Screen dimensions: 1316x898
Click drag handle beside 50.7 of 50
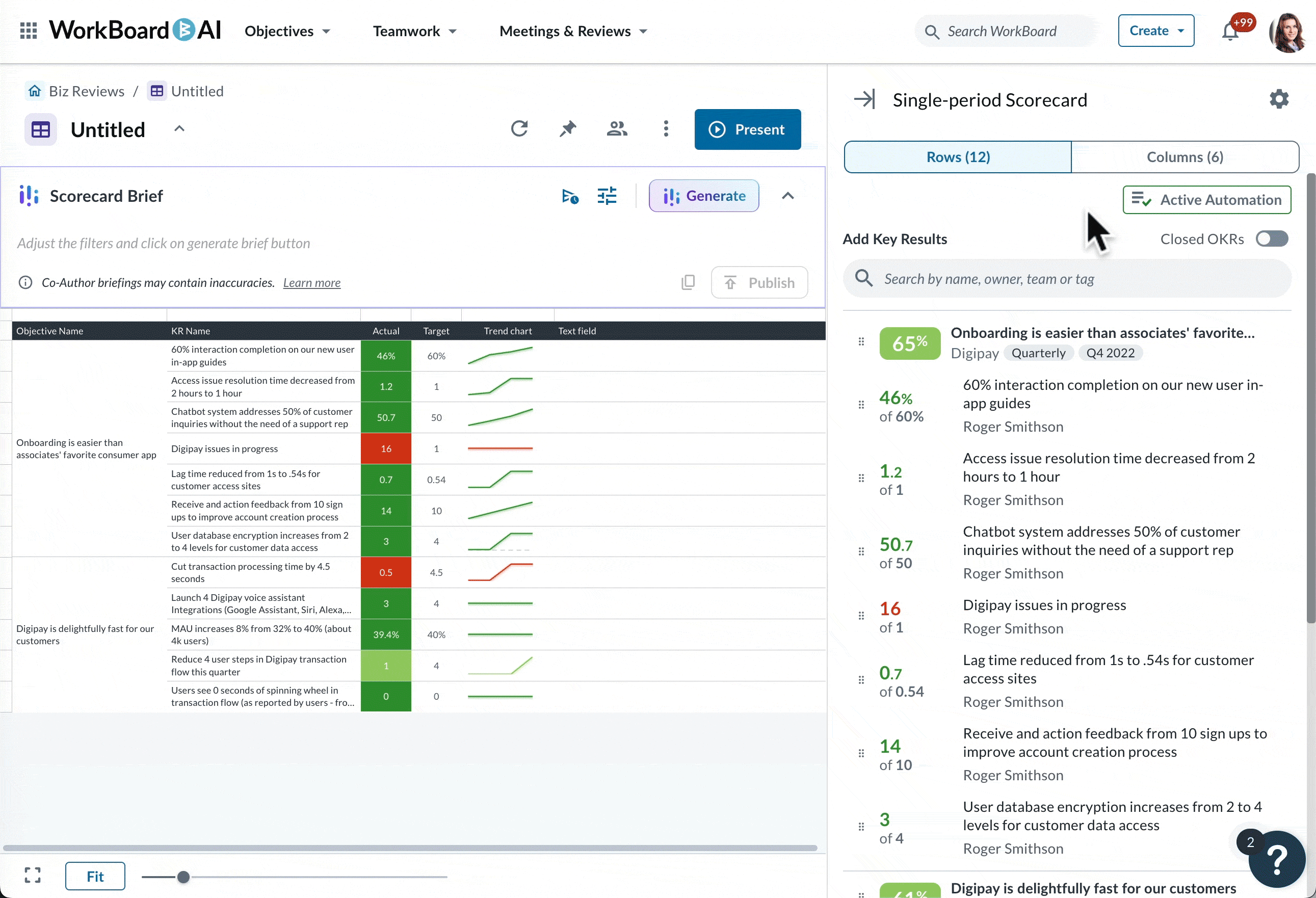pos(861,551)
